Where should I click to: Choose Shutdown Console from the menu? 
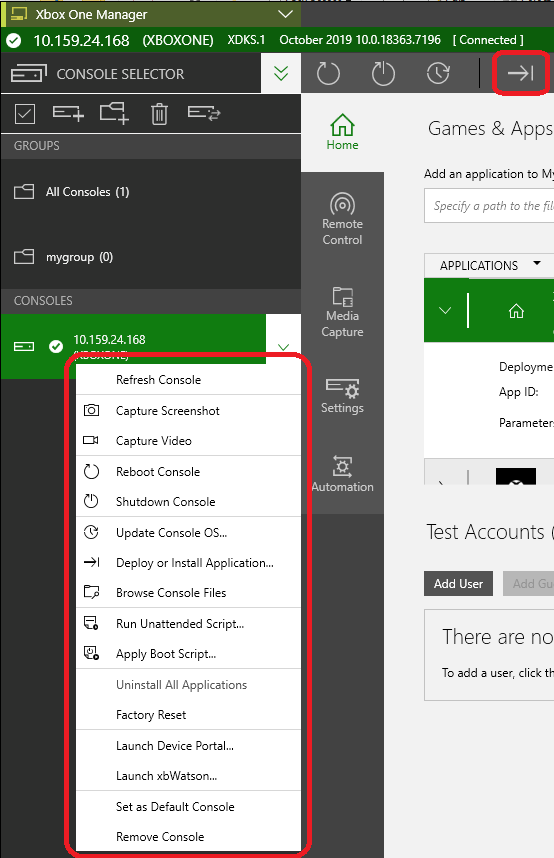pyautogui.click(x=188, y=502)
